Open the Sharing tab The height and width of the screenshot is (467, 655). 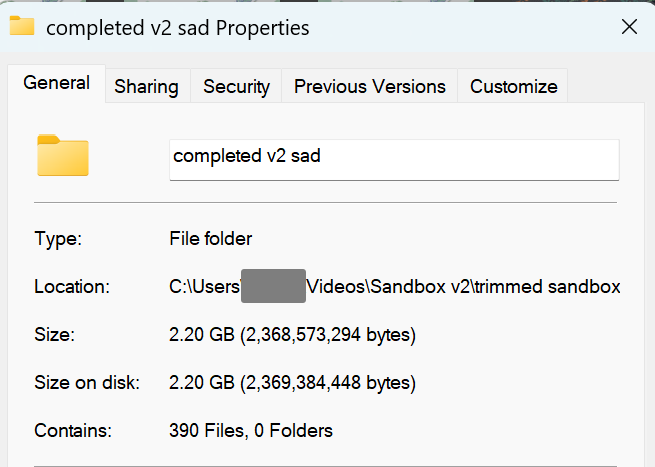[147, 86]
